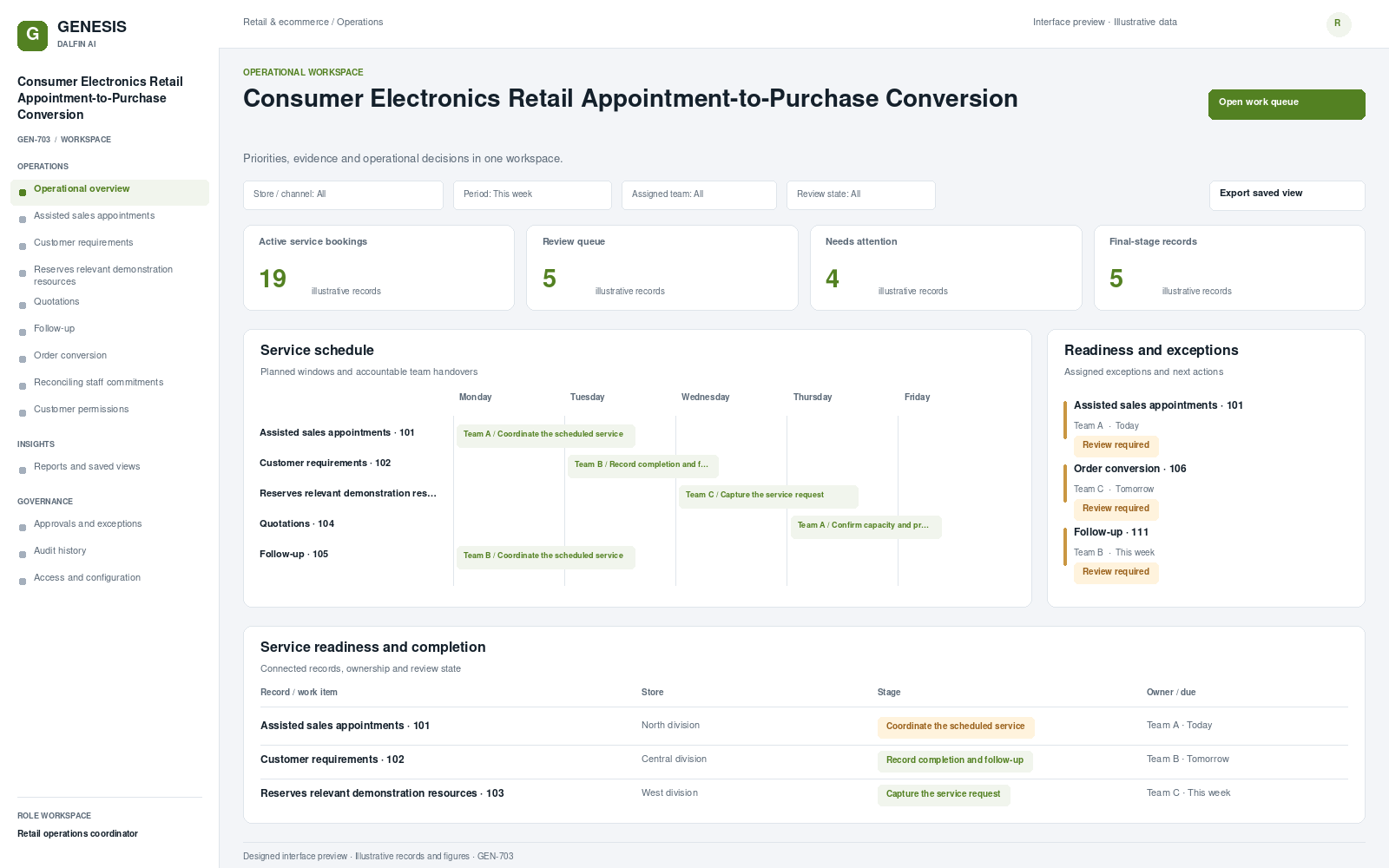
Task: Navigate to Quotations in sidebar
Action: coord(109,302)
